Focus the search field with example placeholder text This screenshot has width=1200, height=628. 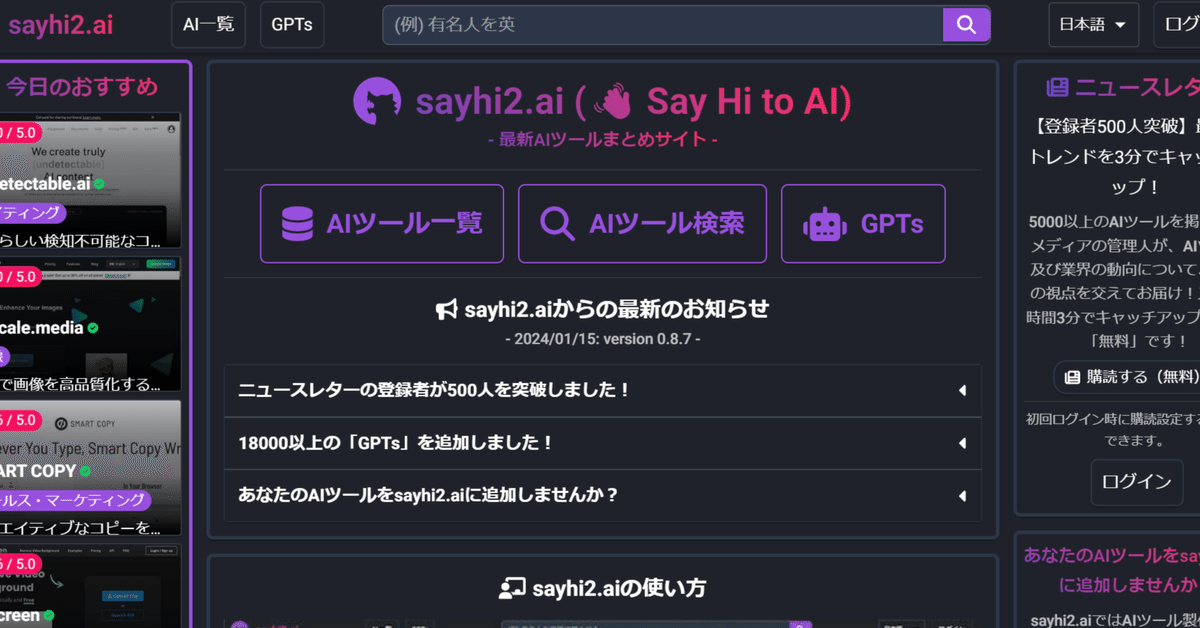coord(663,25)
